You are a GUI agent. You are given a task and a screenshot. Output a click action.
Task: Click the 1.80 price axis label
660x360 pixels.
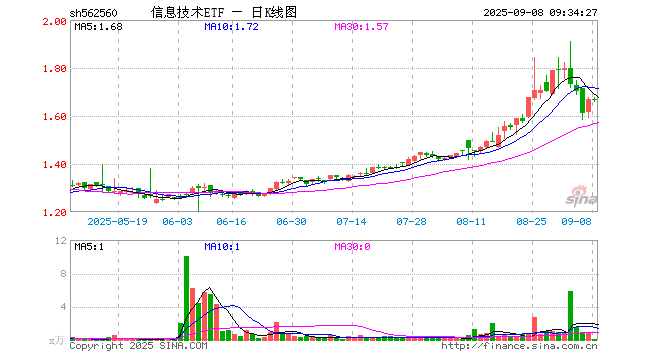point(54,69)
